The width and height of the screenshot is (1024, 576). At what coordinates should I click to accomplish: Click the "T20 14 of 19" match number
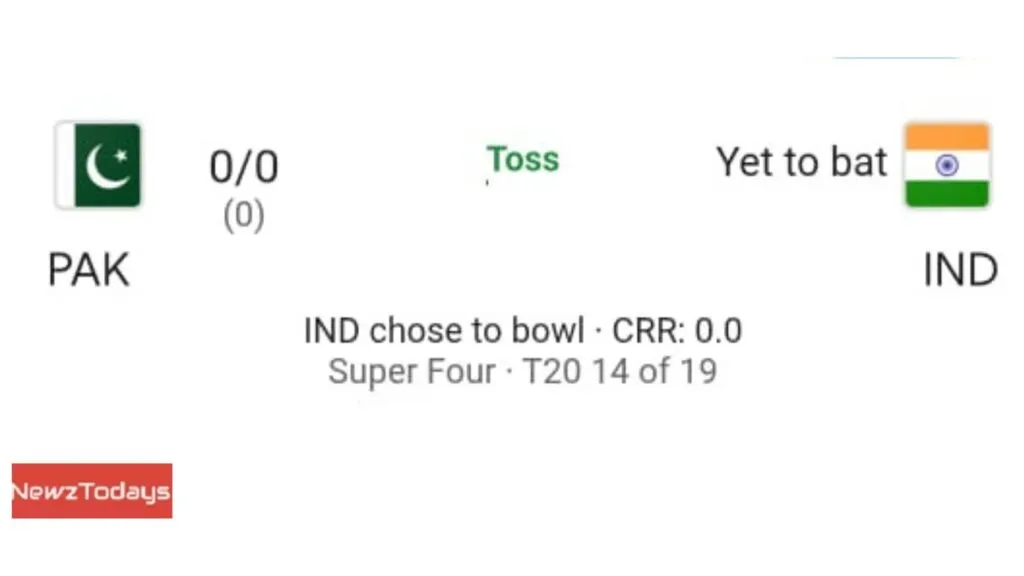pos(620,372)
